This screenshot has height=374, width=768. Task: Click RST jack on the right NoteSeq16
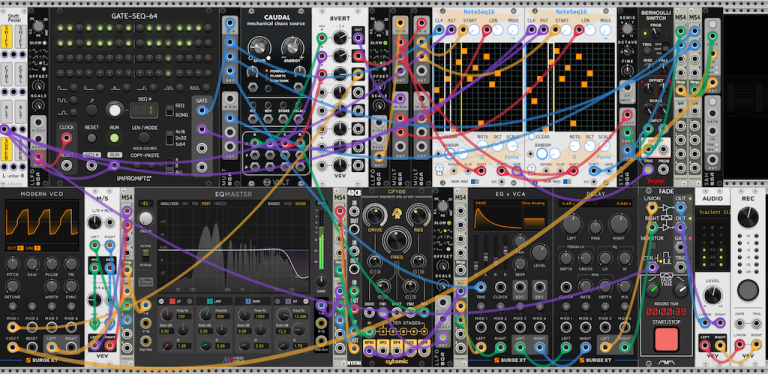pyautogui.click(x=543, y=30)
